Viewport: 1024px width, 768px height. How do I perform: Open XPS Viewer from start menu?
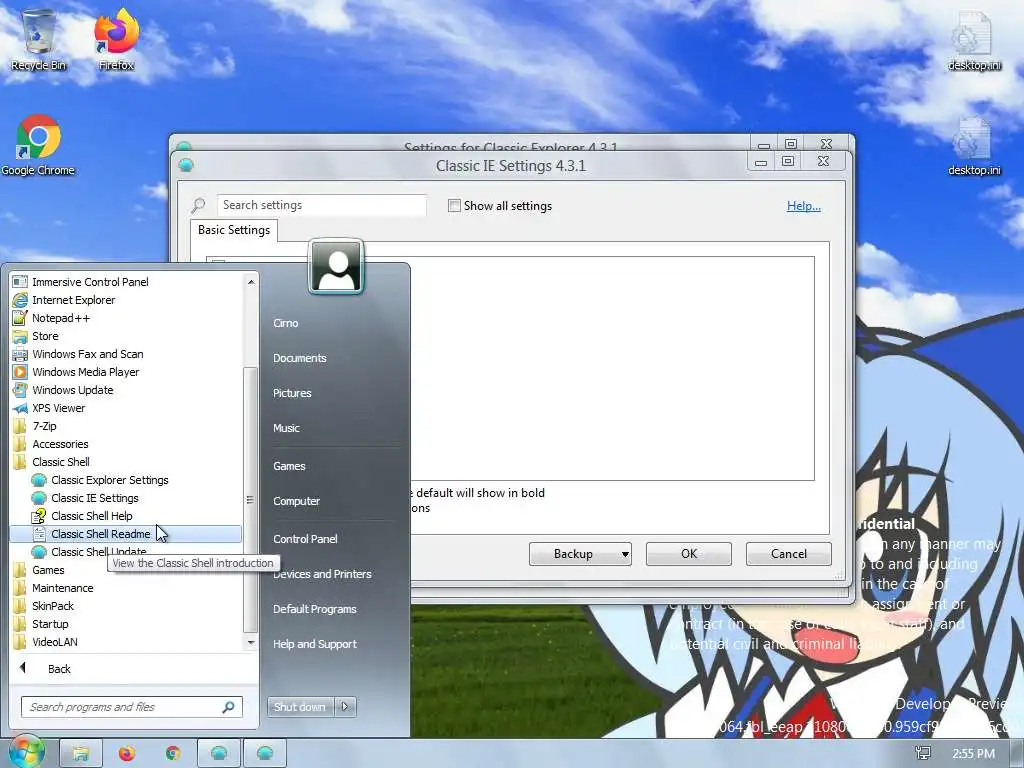[59, 408]
